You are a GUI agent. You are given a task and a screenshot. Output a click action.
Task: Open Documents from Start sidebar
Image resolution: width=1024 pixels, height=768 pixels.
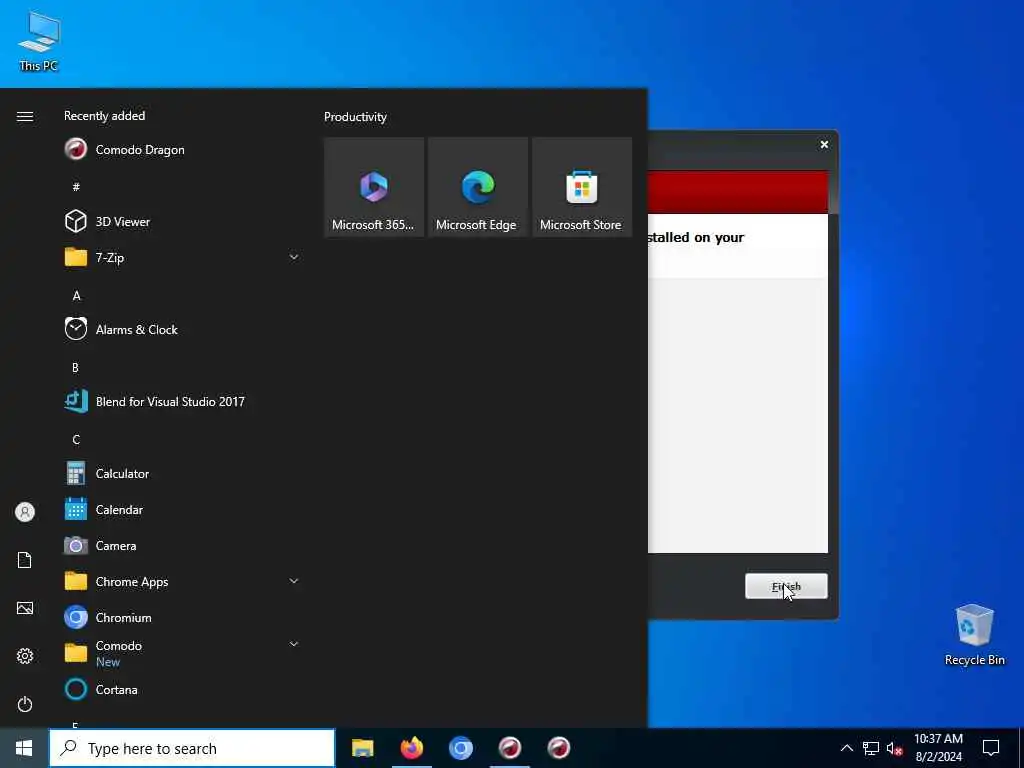coord(25,560)
